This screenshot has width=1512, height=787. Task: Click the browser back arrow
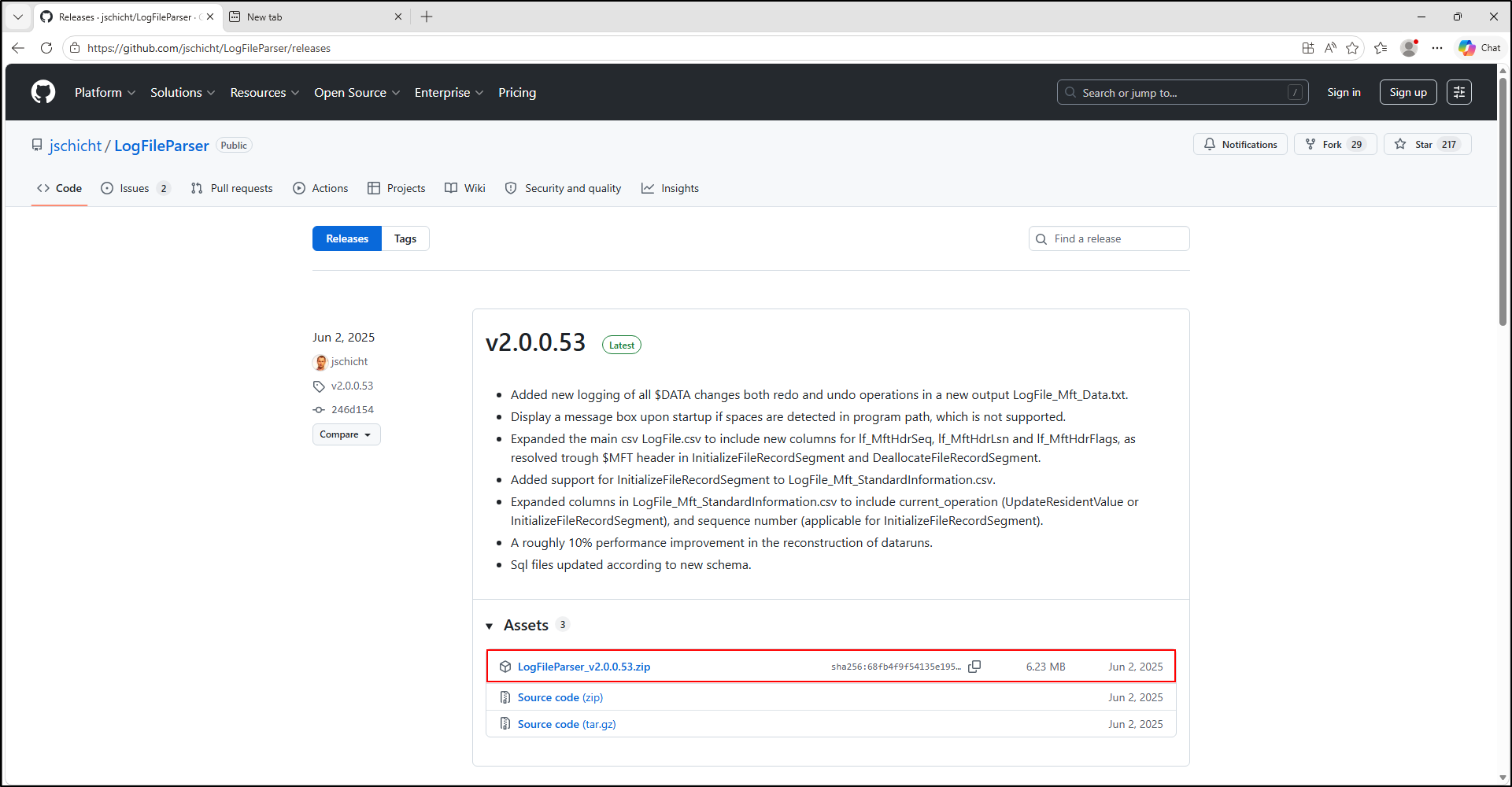tap(18, 48)
